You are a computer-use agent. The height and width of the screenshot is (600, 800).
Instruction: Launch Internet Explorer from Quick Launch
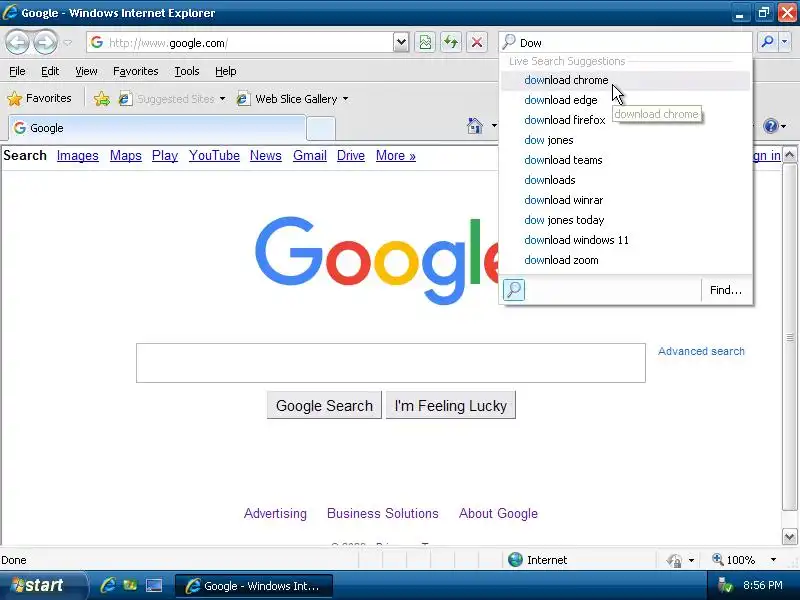(108, 585)
